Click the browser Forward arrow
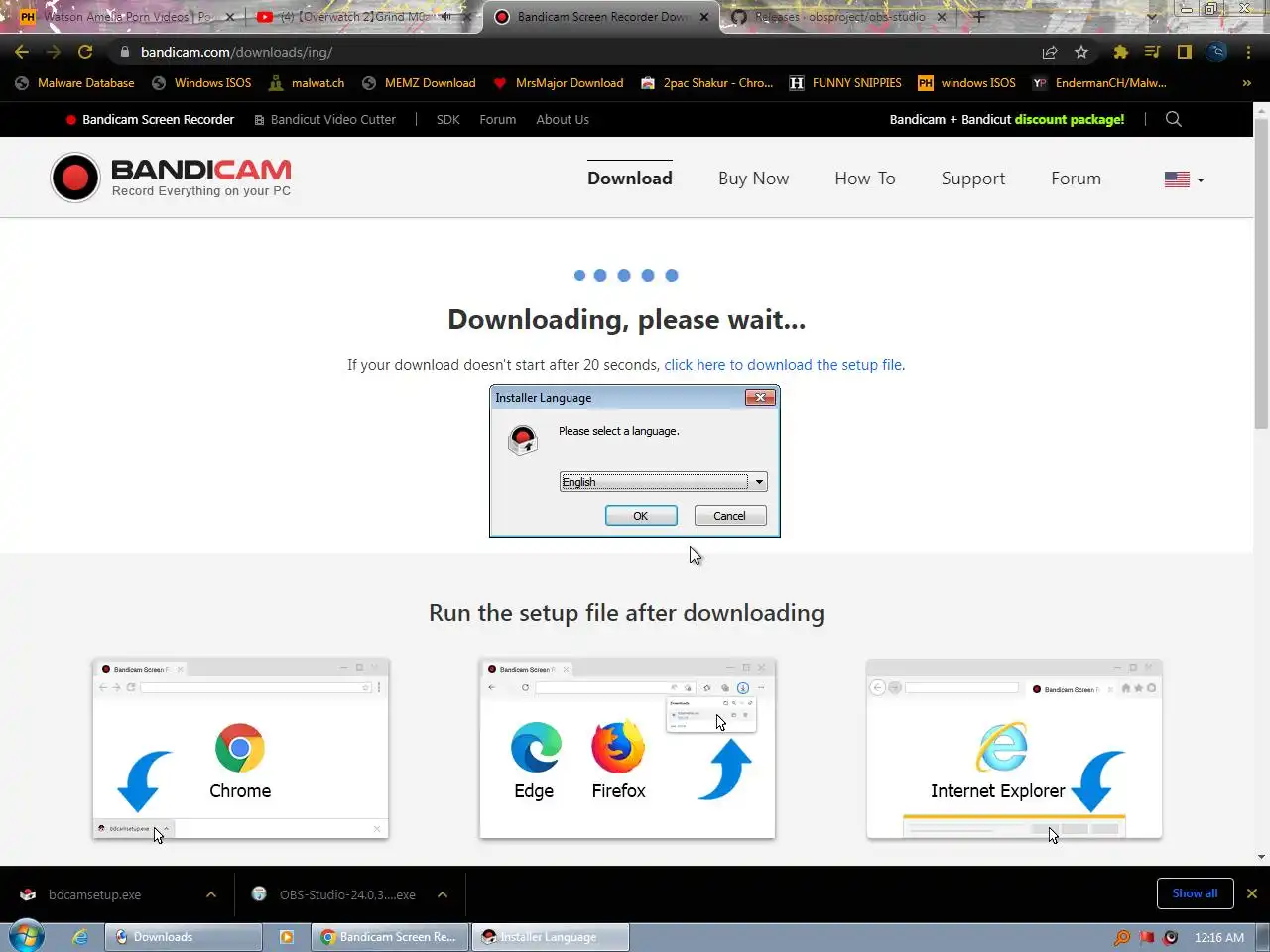1270x952 pixels. pos(54,52)
